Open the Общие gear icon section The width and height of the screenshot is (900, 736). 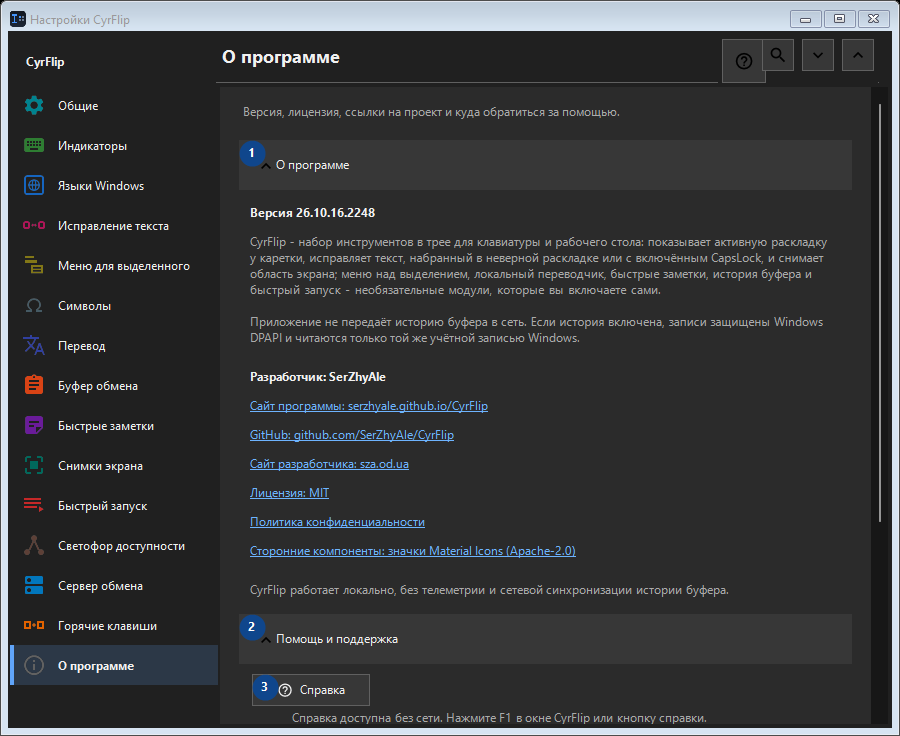click(x=34, y=106)
